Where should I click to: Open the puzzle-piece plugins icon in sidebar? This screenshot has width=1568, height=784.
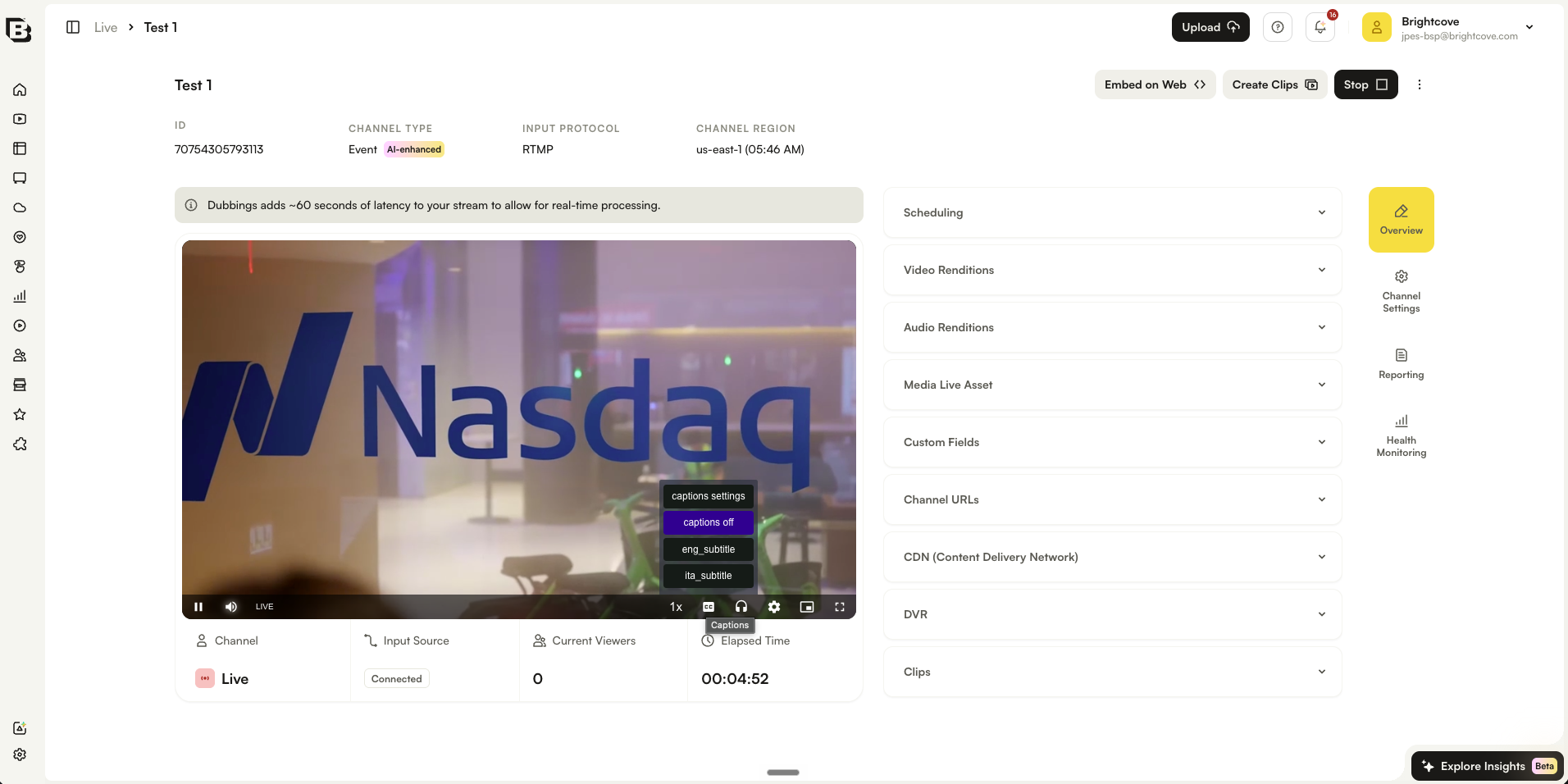20,444
